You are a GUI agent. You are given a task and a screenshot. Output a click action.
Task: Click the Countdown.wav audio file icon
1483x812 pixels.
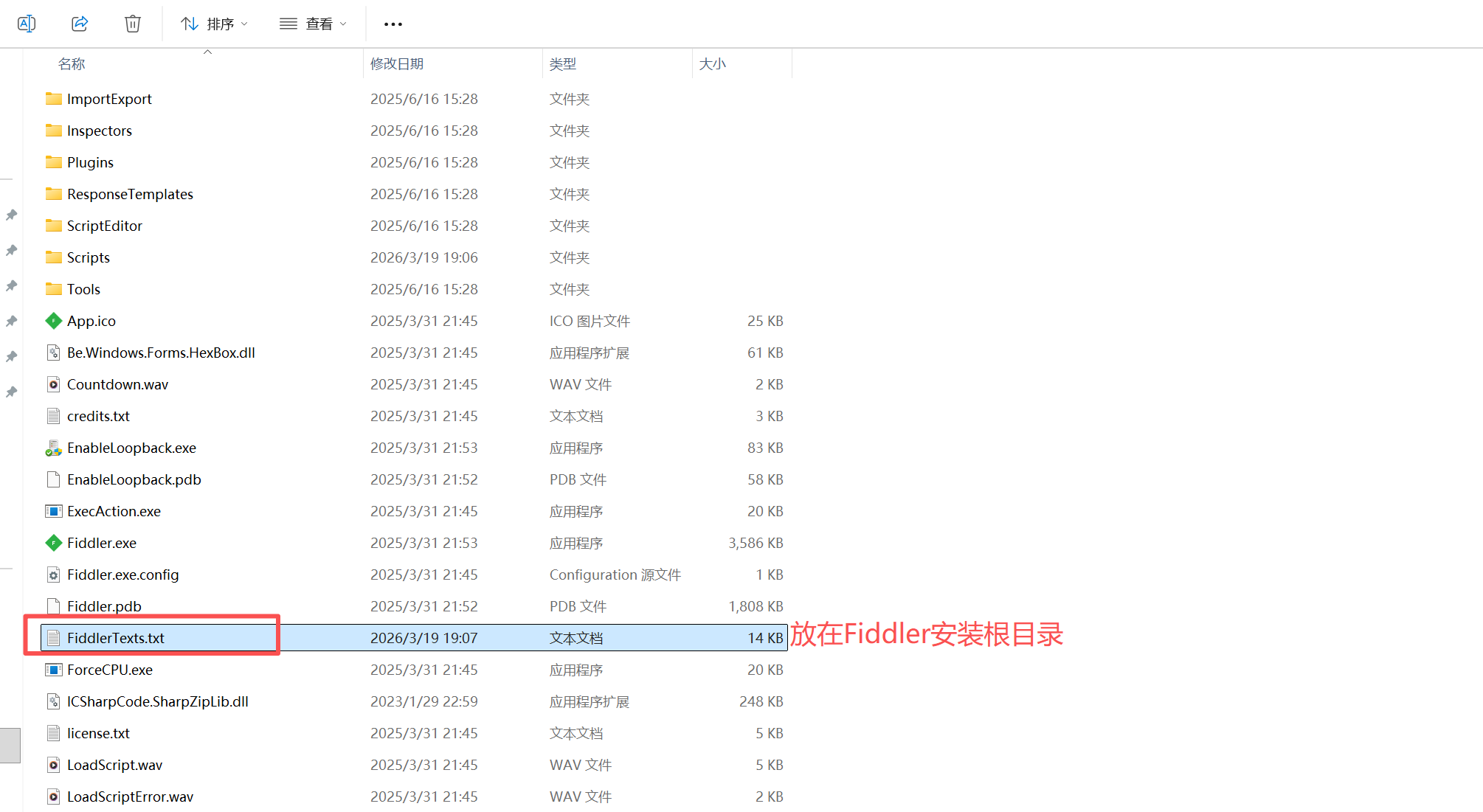pyautogui.click(x=54, y=384)
